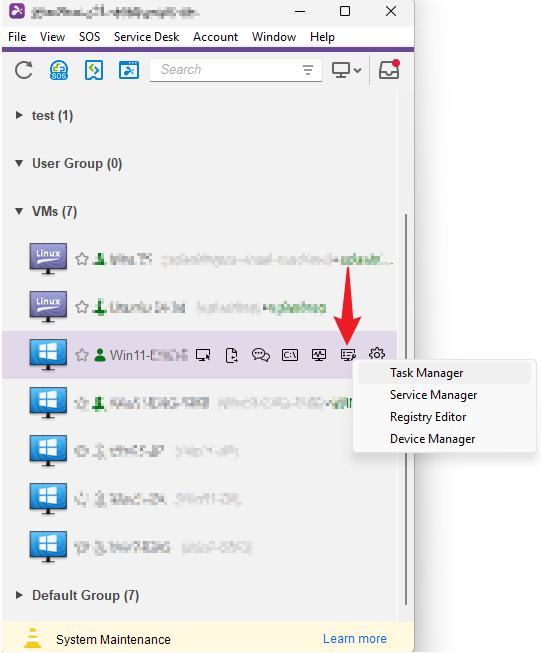This screenshot has width=541, height=653.
Task: Click the refresh icon in the toolbar
Action: [24, 70]
